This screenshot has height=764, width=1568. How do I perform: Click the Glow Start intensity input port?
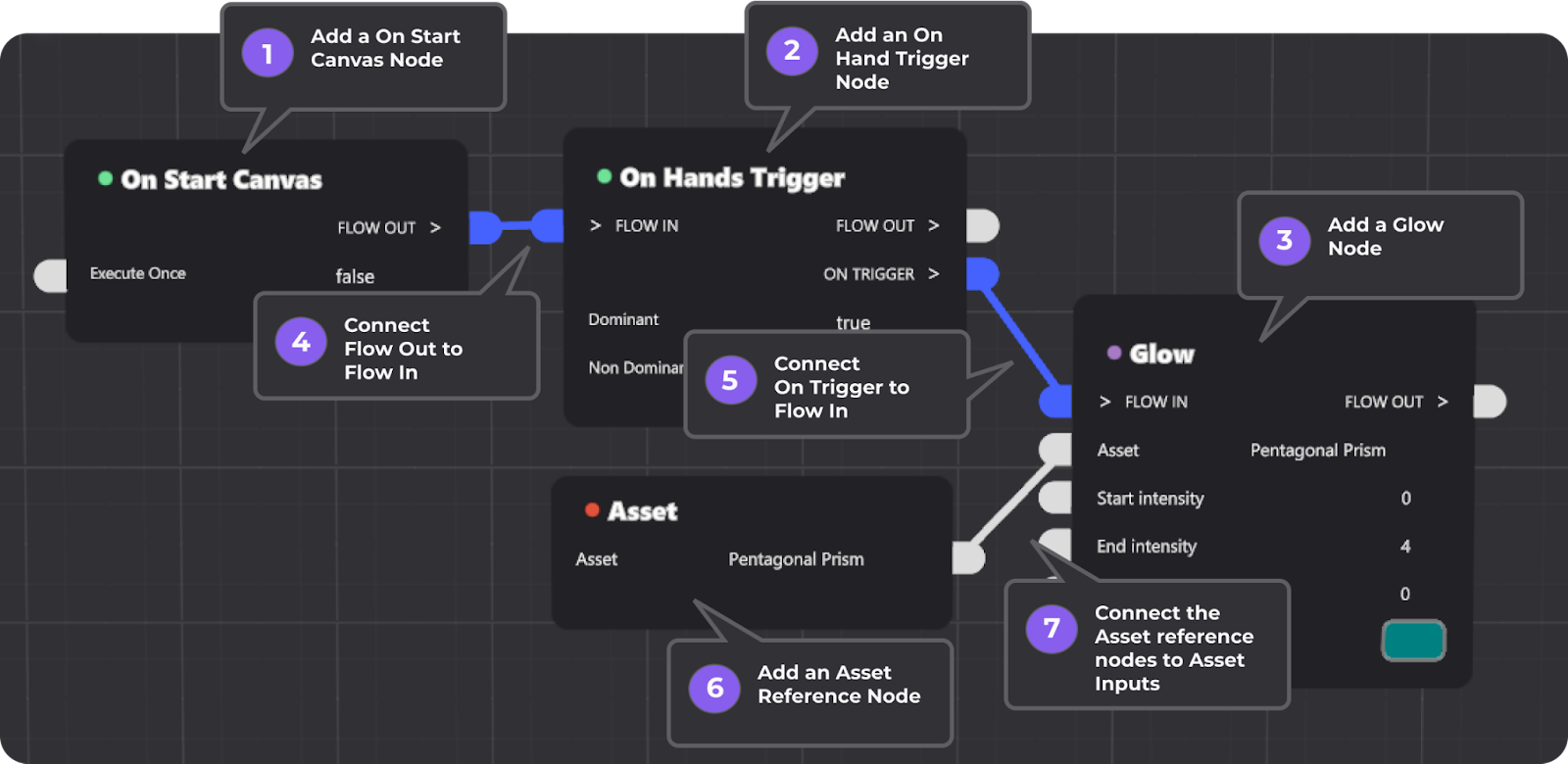(x=1055, y=498)
